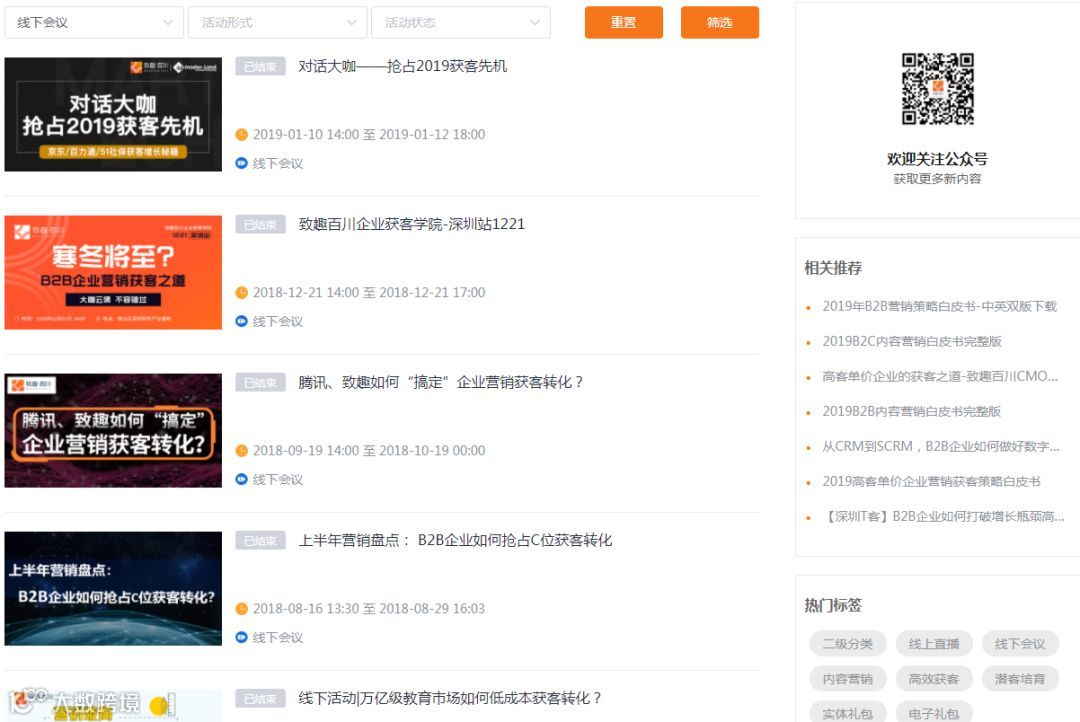Click clock icon beside 2018-09-19 14:00 date
This screenshot has width=1080, height=722.
(241, 451)
